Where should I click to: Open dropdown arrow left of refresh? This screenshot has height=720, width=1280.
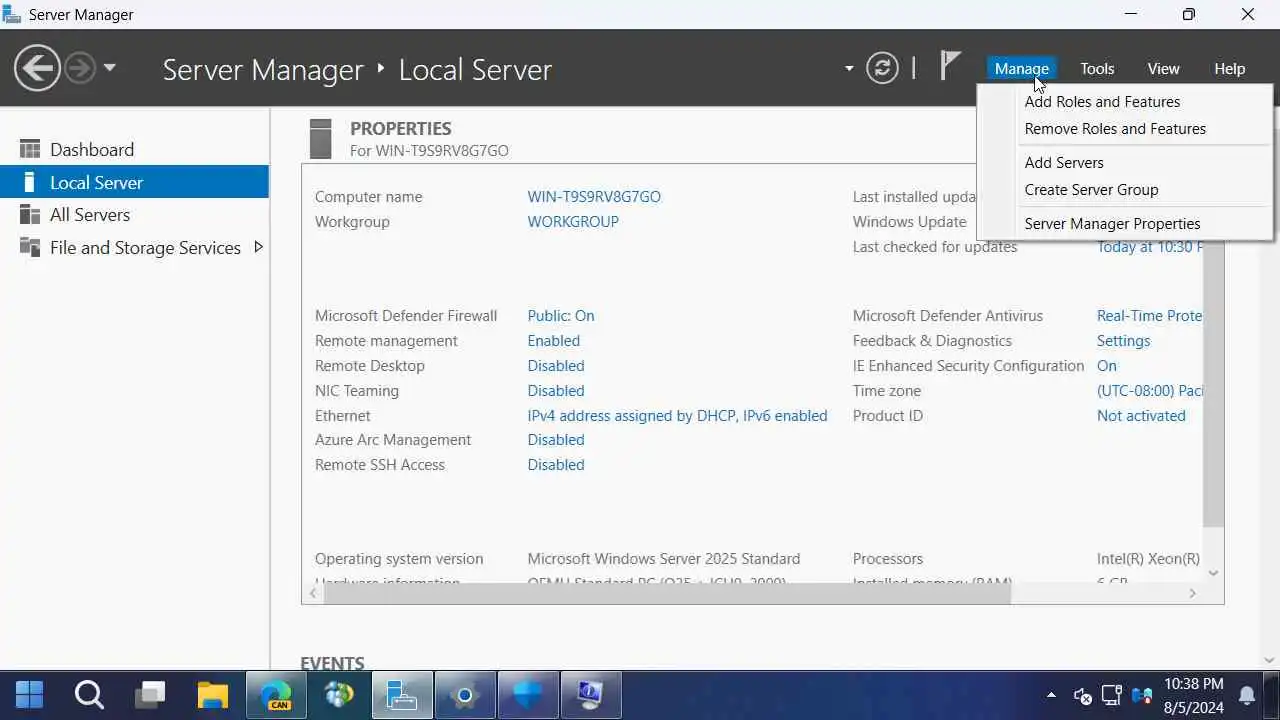tap(849, 69)
